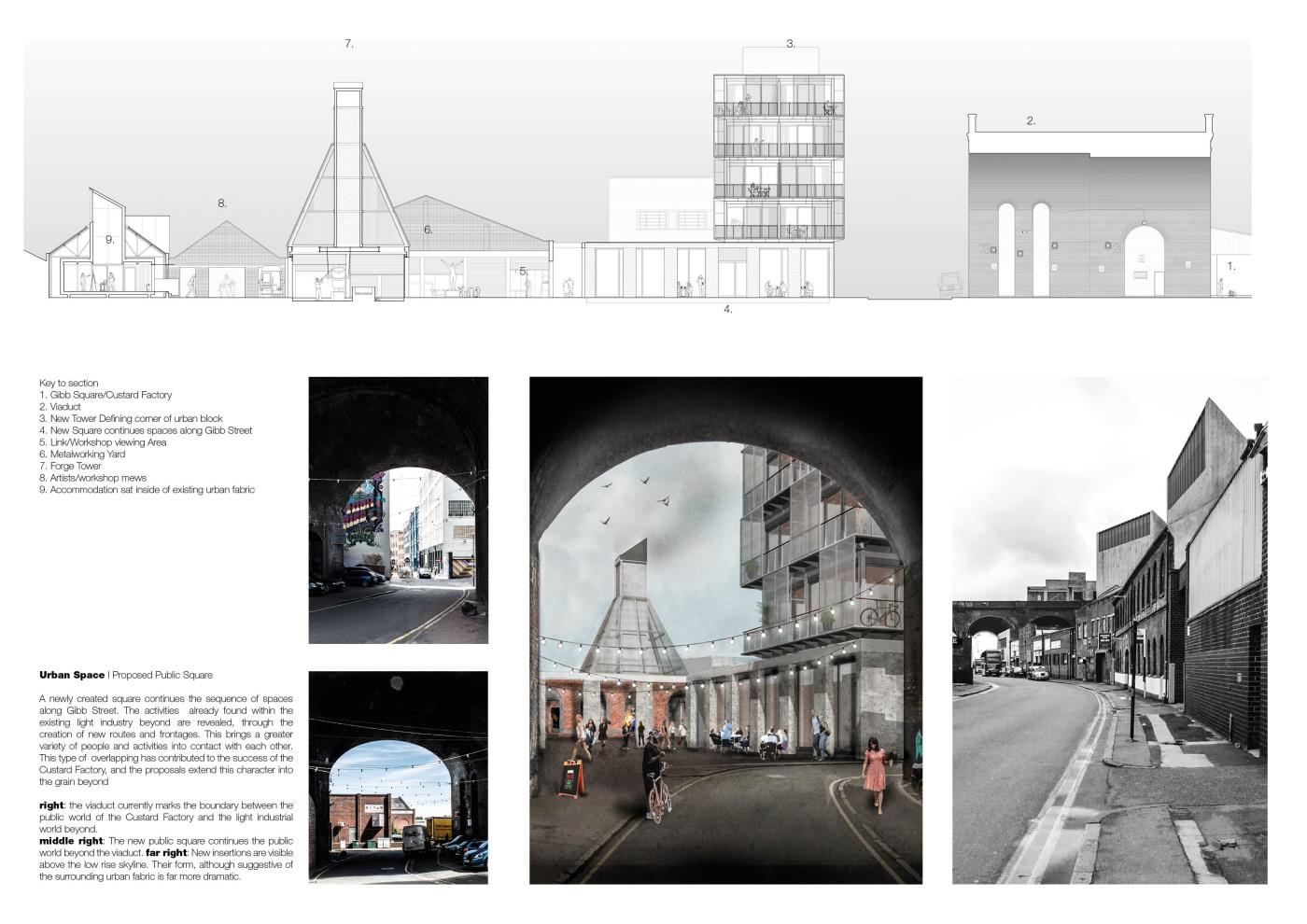The width and height of the screenshot is (1307, 924).
Task: Select the 'Key to section' title text
Action: coord(68,384)
